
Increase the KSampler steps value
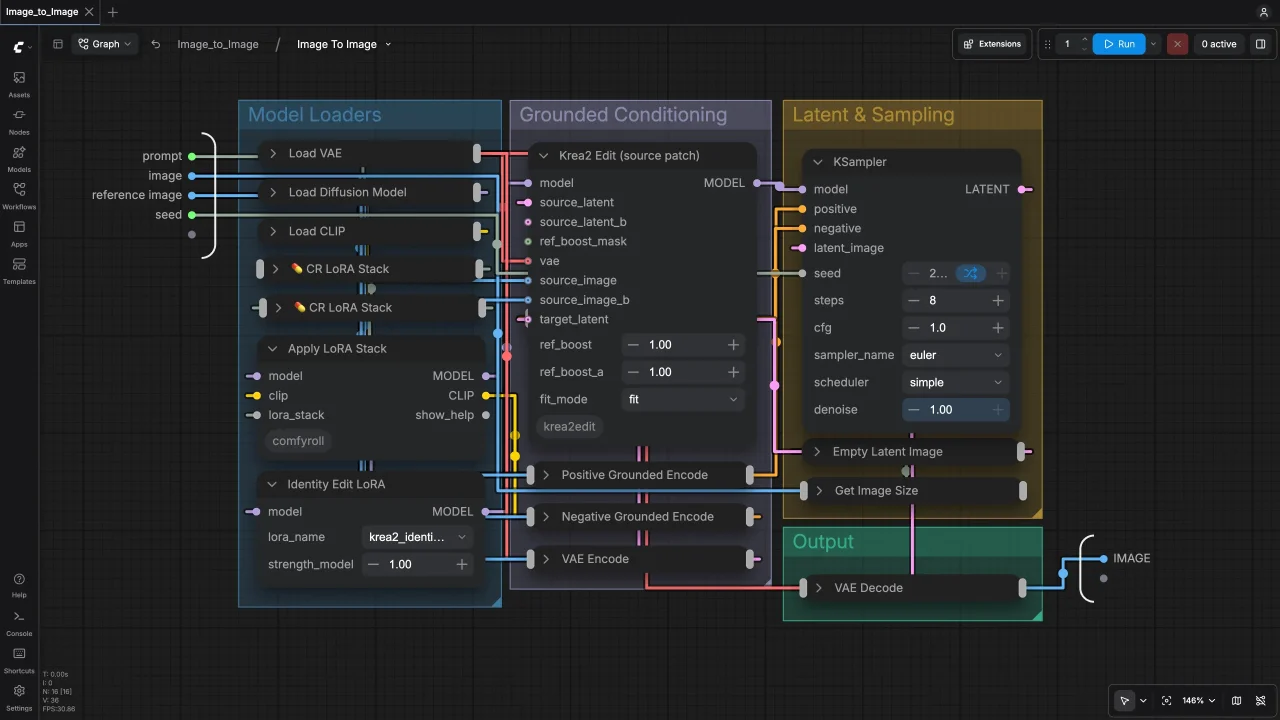998,300
